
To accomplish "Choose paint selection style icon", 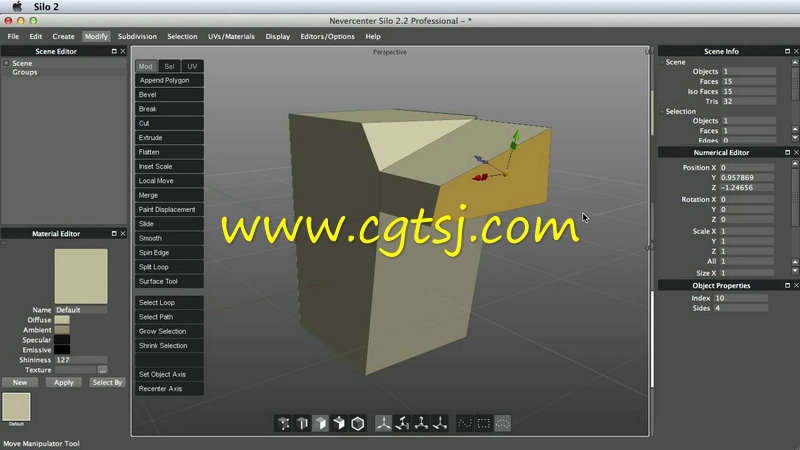I will pyautogui.click(x=465, y=423).
